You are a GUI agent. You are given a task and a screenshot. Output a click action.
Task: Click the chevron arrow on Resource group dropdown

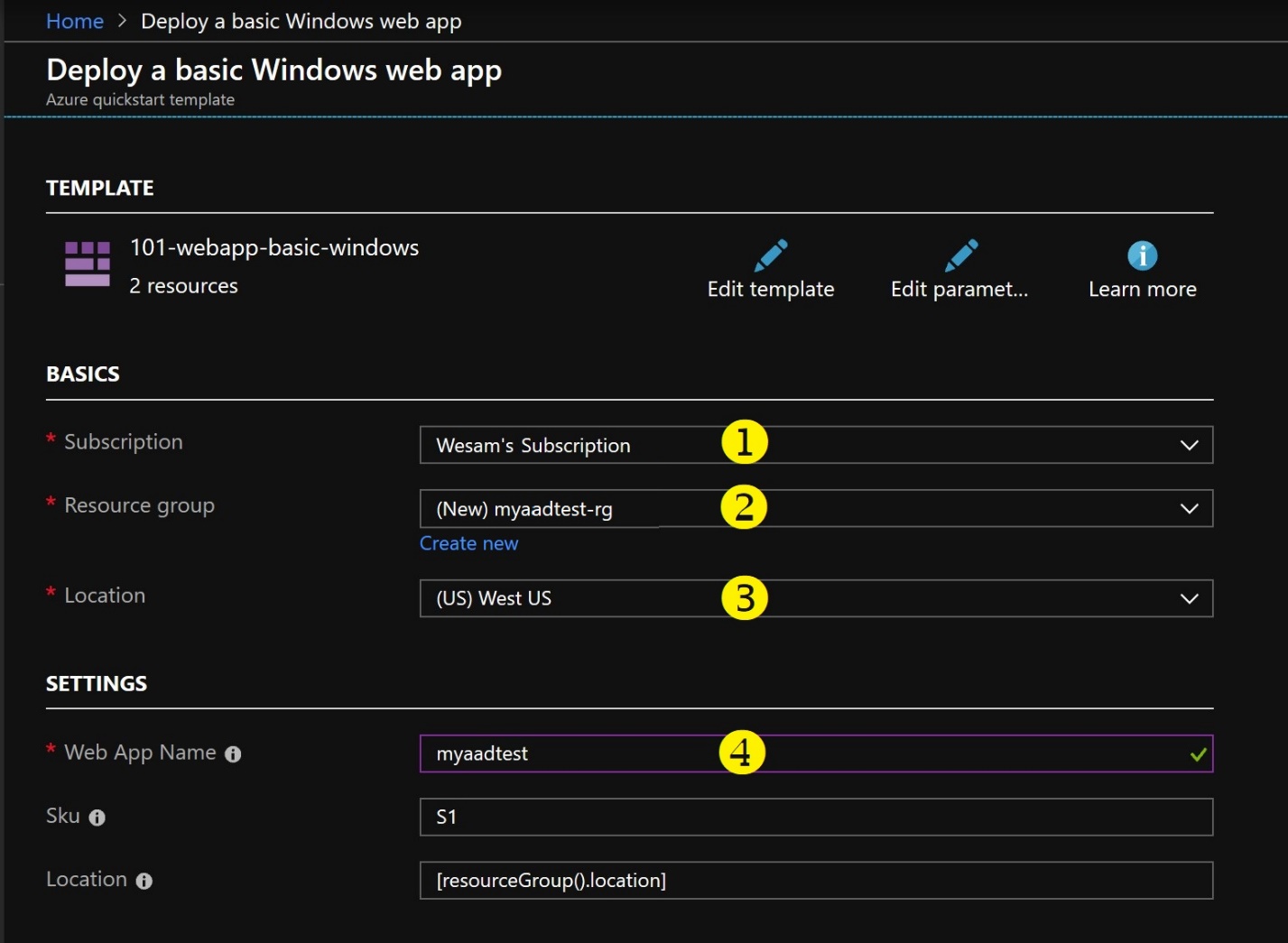tap(1190, 508)
